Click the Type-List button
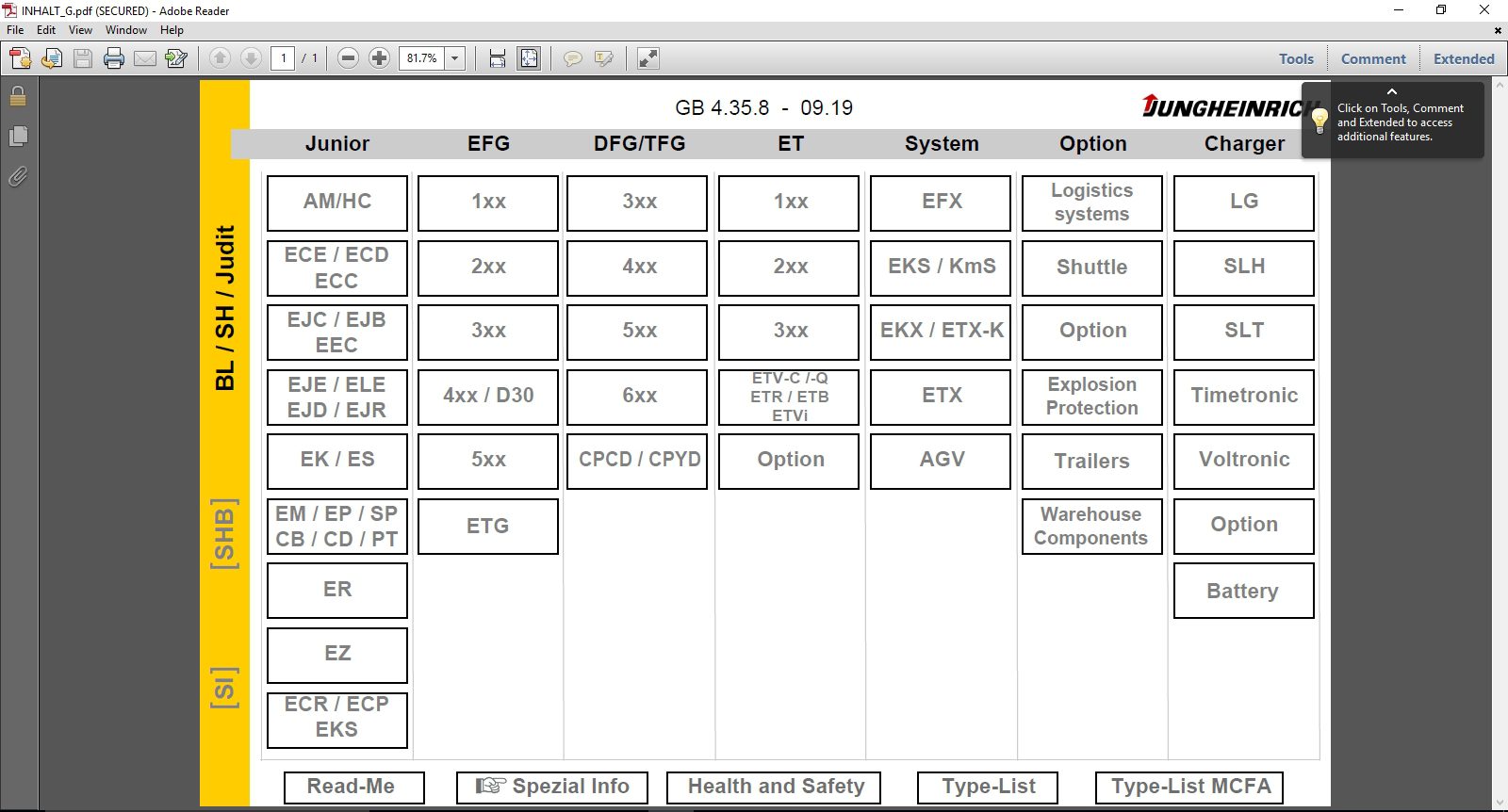 (988, 788)
